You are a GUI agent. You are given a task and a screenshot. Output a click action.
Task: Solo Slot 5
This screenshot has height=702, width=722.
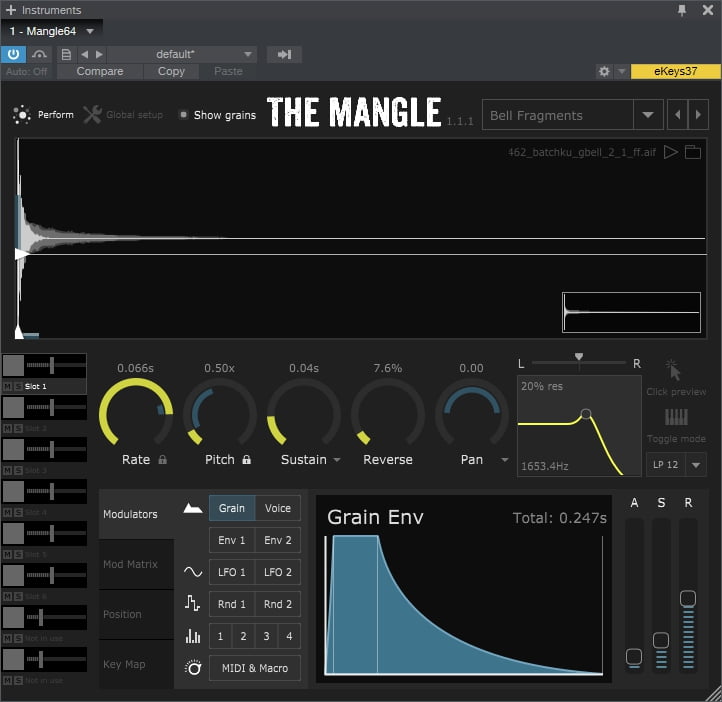18,555
